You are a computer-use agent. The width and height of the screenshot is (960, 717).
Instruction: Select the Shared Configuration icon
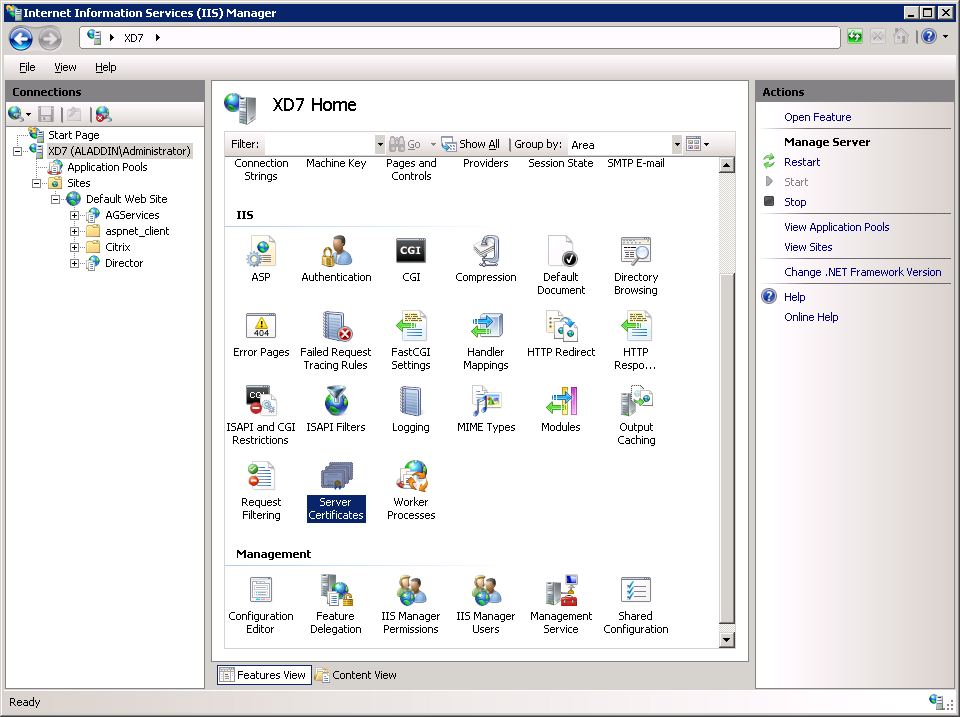tap(636, 604)
